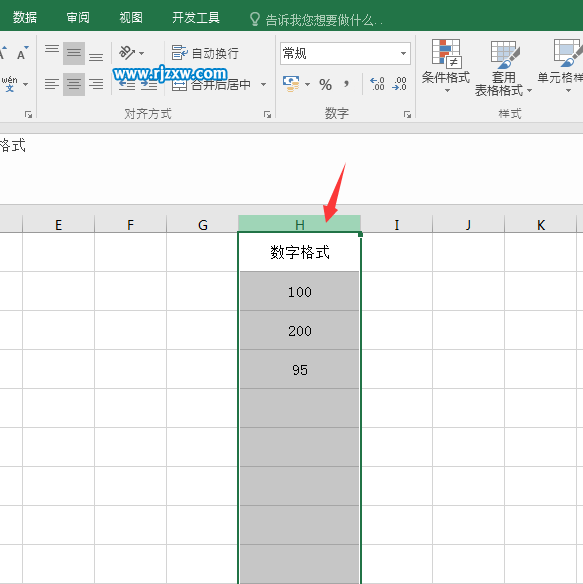Click the cell with value 95
The image size is (583, 584).
(300, 370)
